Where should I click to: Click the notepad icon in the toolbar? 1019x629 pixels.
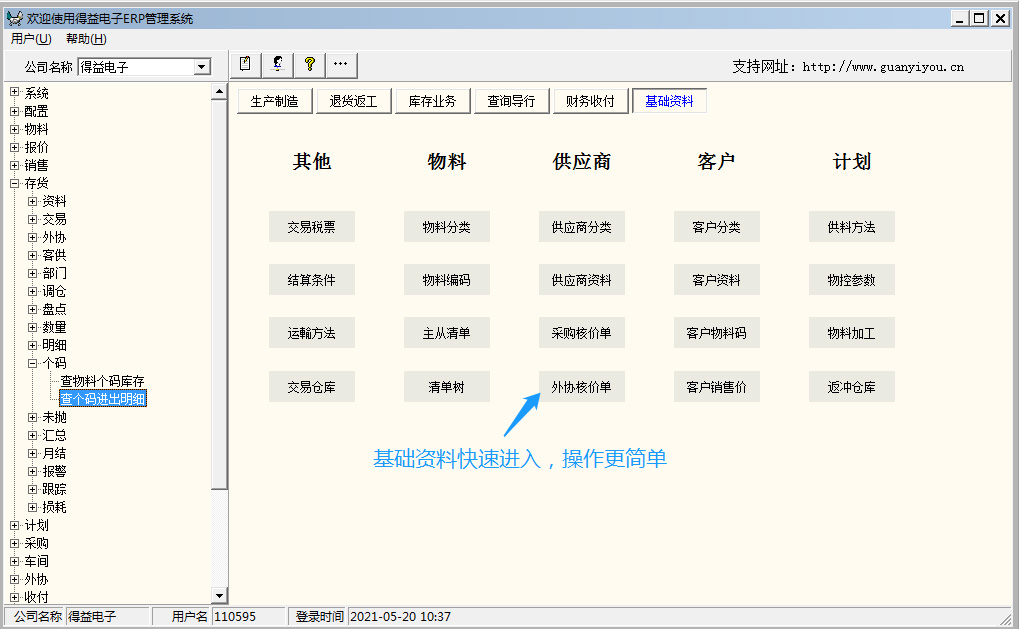[x=246, y=65]
